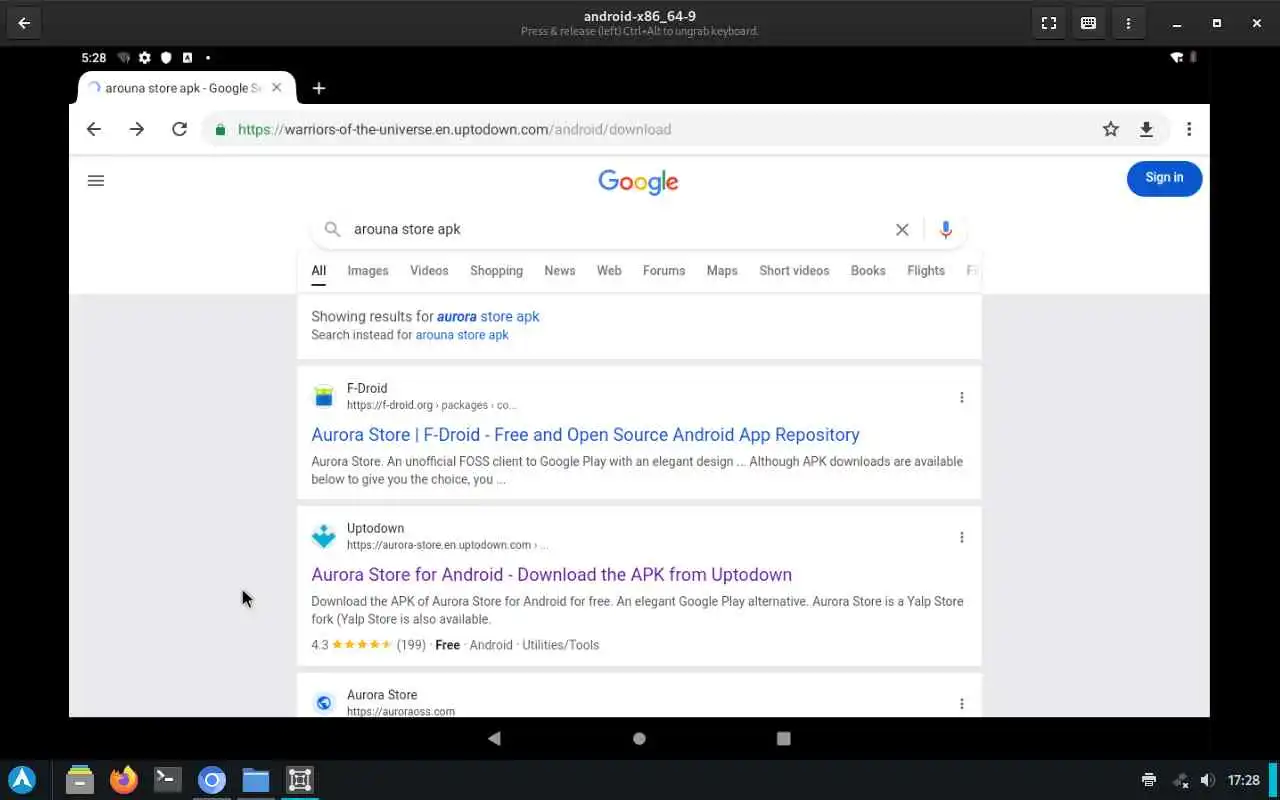The image size is (1280, 800).
Task: Switch to the Maps tab
Action: tap(722, 271)
